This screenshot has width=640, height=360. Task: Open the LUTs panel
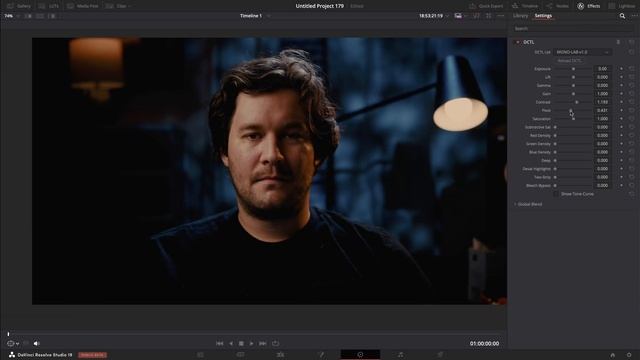pyautogui.click(x=49, y=6)
